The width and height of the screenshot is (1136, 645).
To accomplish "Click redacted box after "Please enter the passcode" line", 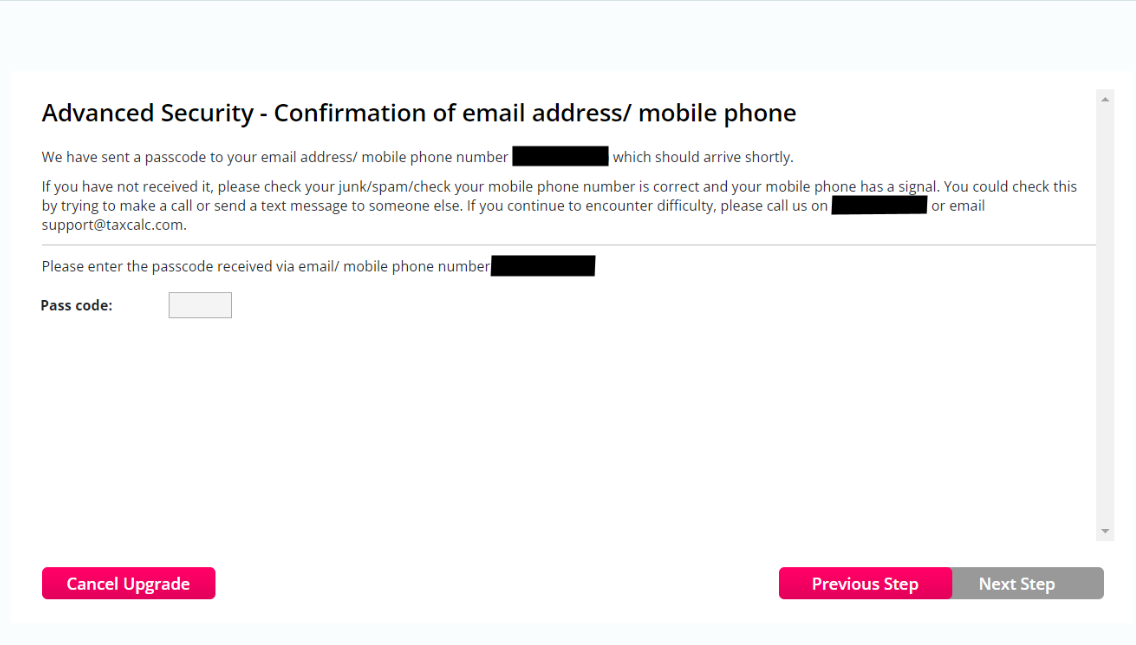I will pyautogui.click(x=543, y=266).
